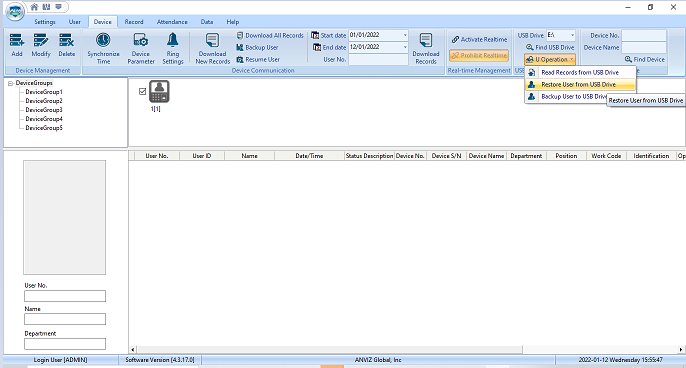Click Backup User in ribbon

pos(257,47)
